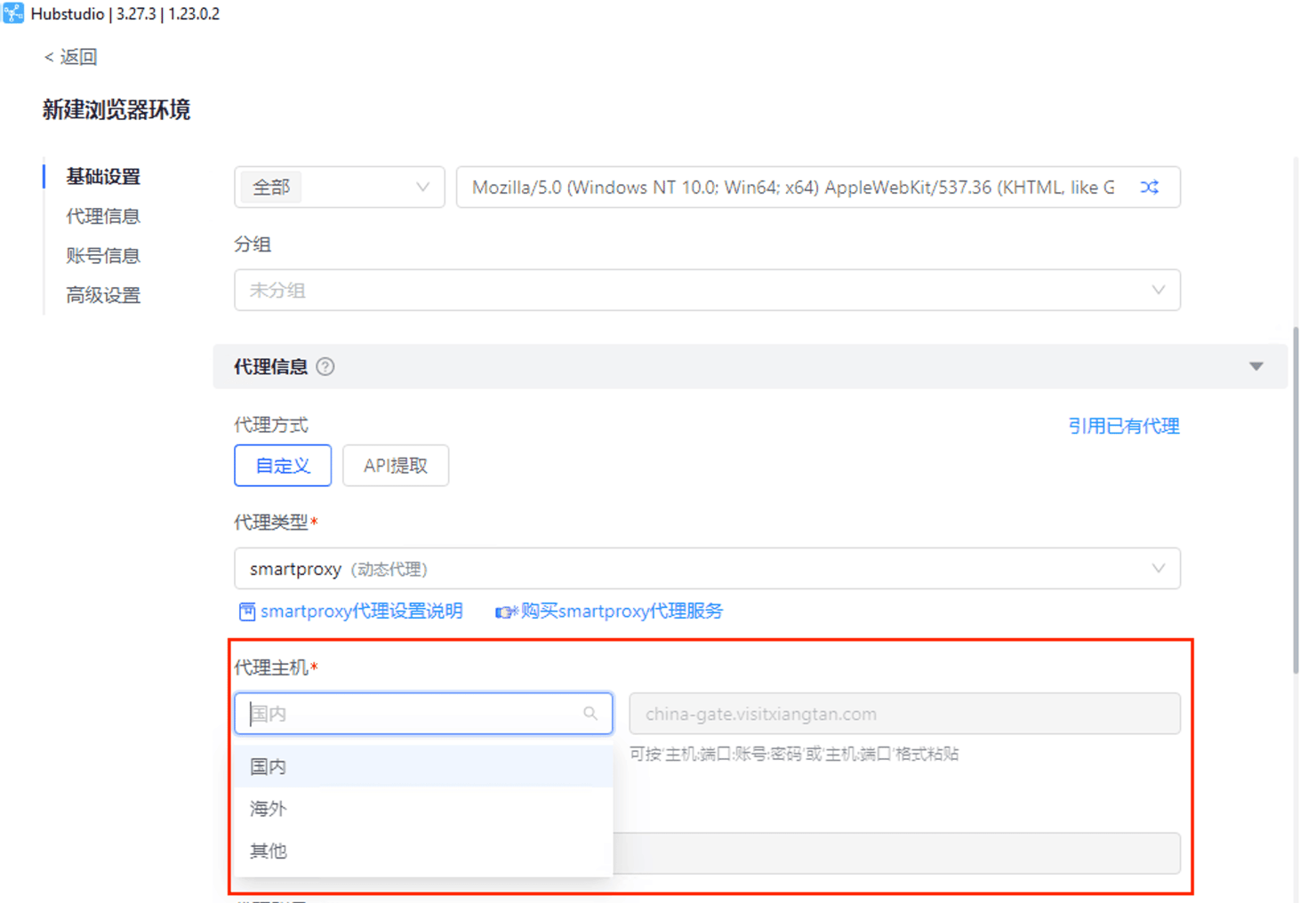1316x903 pixels.
Task: Click the shuffle User-Agent icon
Action: click(1149, 188)
